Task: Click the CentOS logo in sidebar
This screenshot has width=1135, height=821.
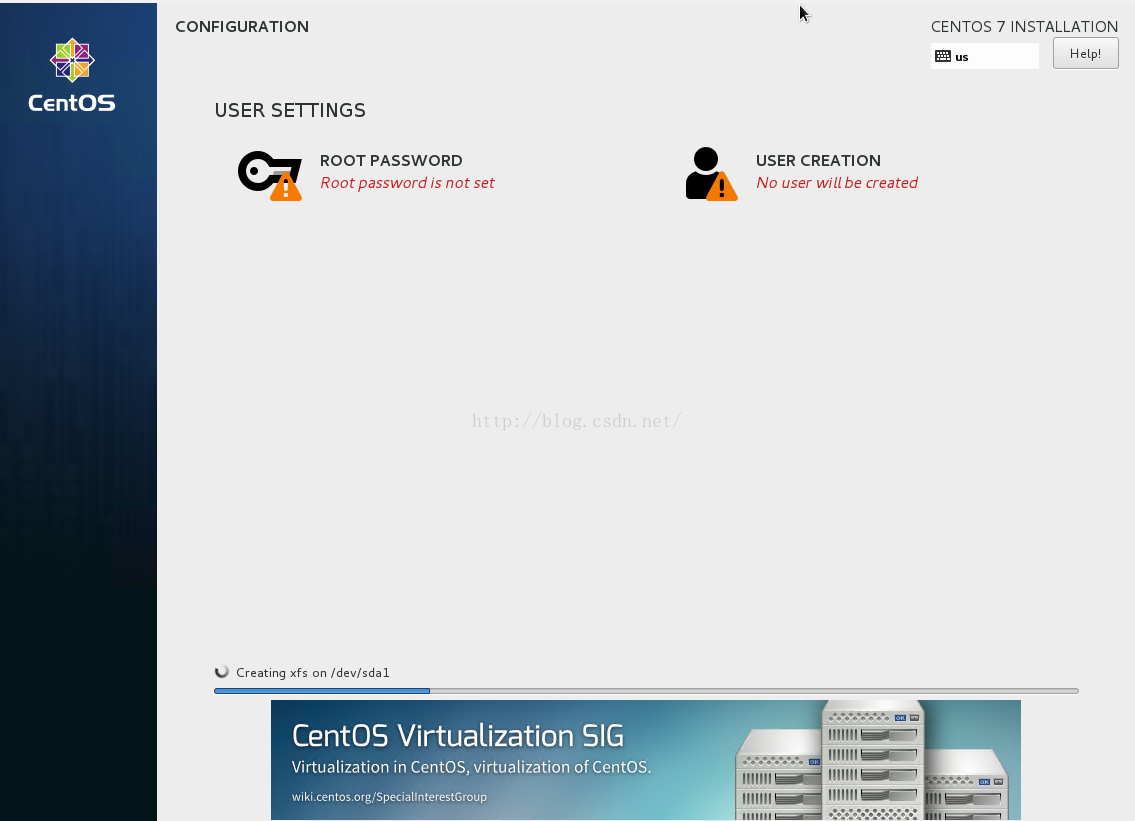Action: 72,75
